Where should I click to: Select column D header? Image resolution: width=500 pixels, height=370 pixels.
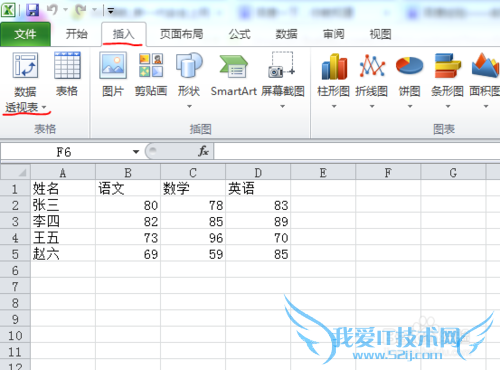[x=258, y=172]
